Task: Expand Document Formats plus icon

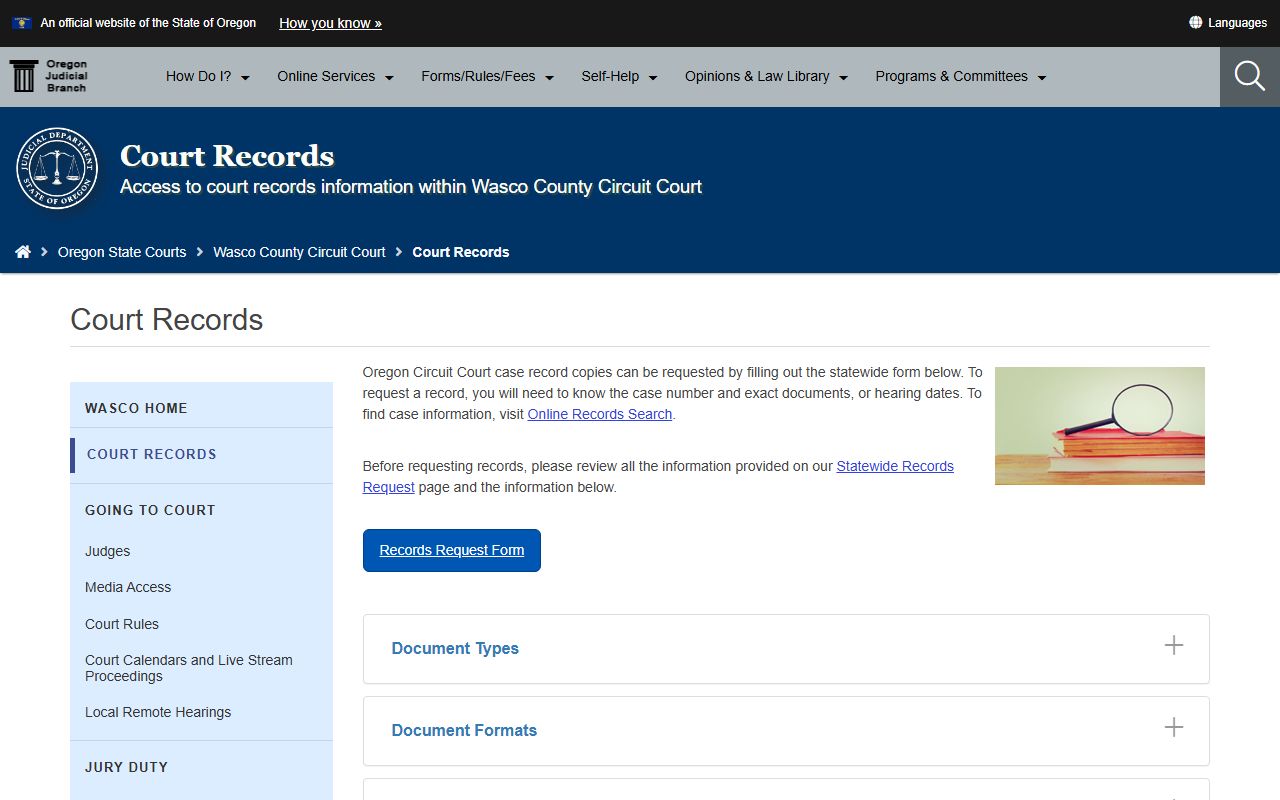Action: coord(1174,728)
